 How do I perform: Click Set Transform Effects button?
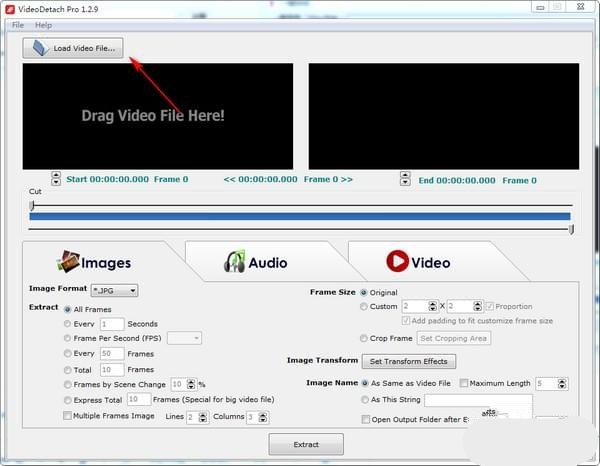[409, 361]
